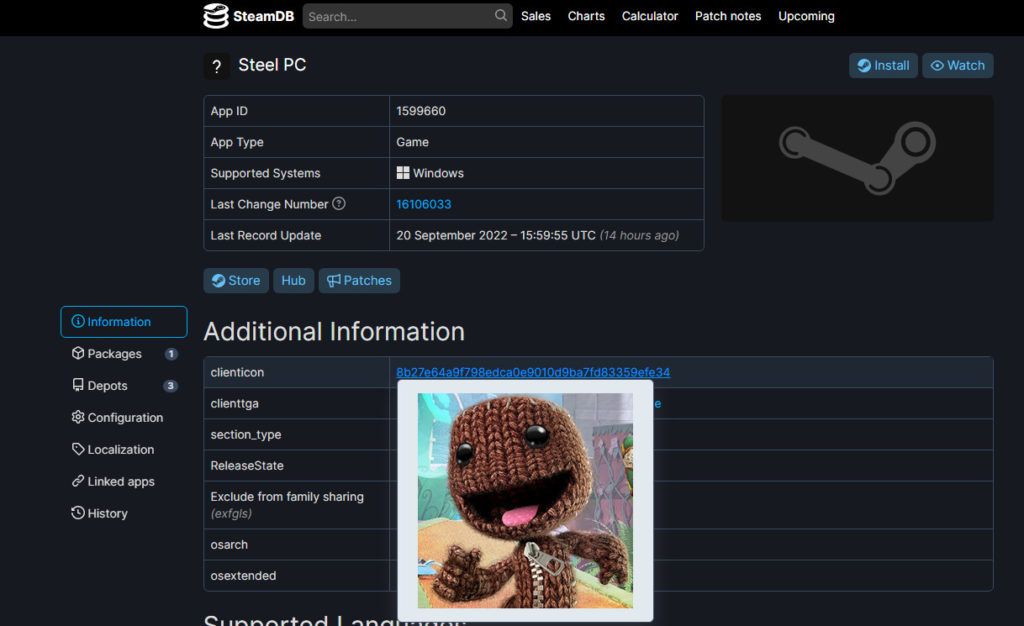1024x626 pixels.
Task: Select the Depots sidebar tab
Action: [123, 386]
